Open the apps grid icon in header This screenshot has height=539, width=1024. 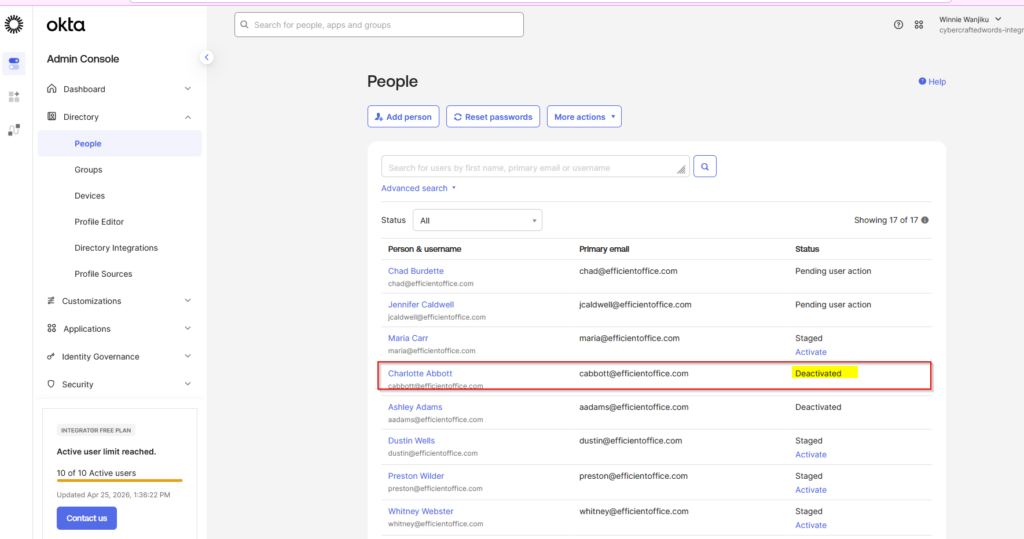coord(919,25)
